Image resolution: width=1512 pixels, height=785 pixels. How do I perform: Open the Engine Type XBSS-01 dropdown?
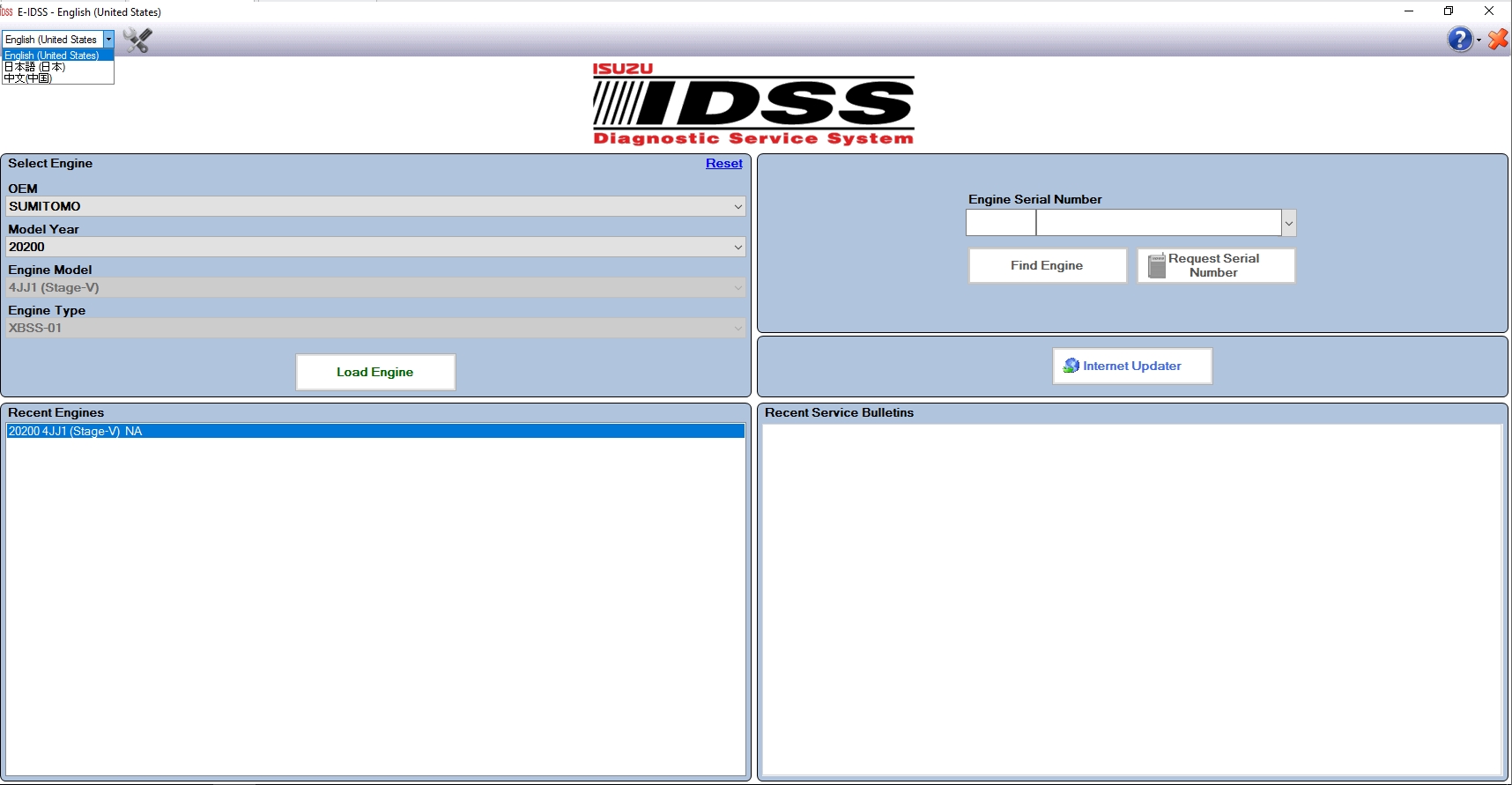coord(375,328)
